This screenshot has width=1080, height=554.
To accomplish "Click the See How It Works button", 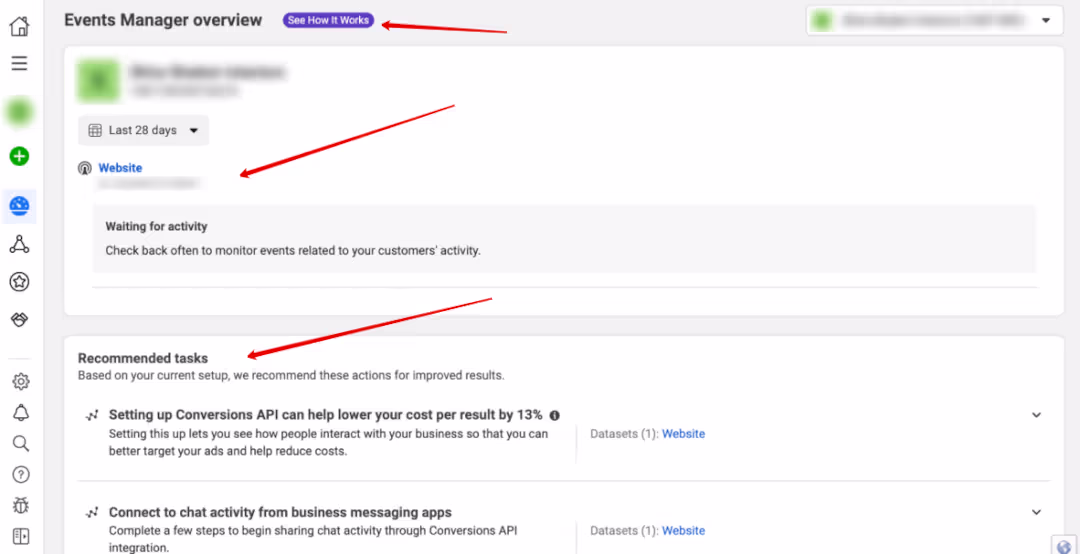I will (x=329, y=21).
